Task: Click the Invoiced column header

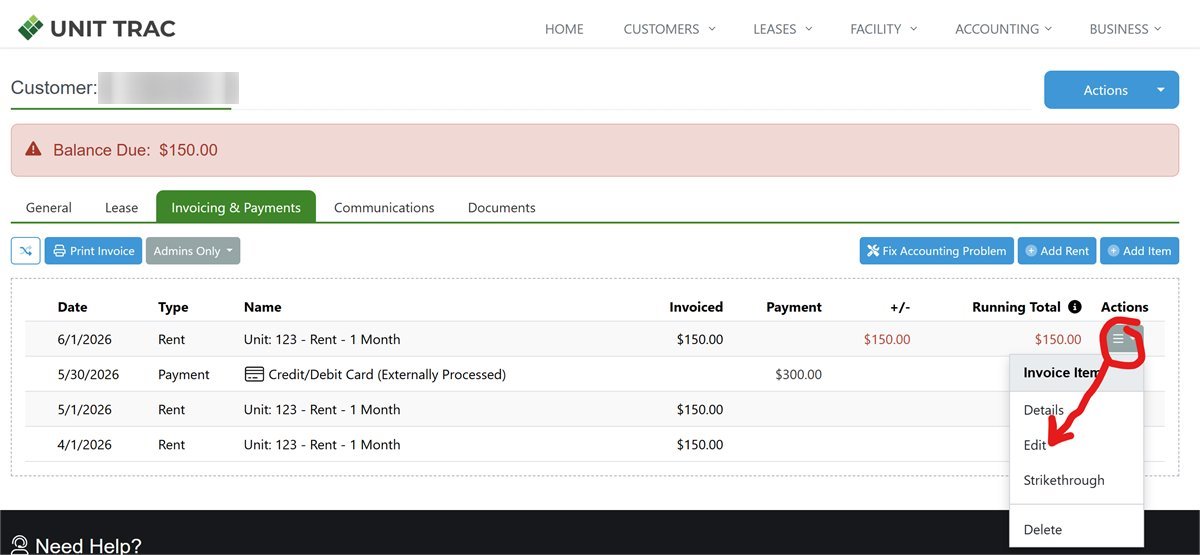Action: click(x=696, y=307)
